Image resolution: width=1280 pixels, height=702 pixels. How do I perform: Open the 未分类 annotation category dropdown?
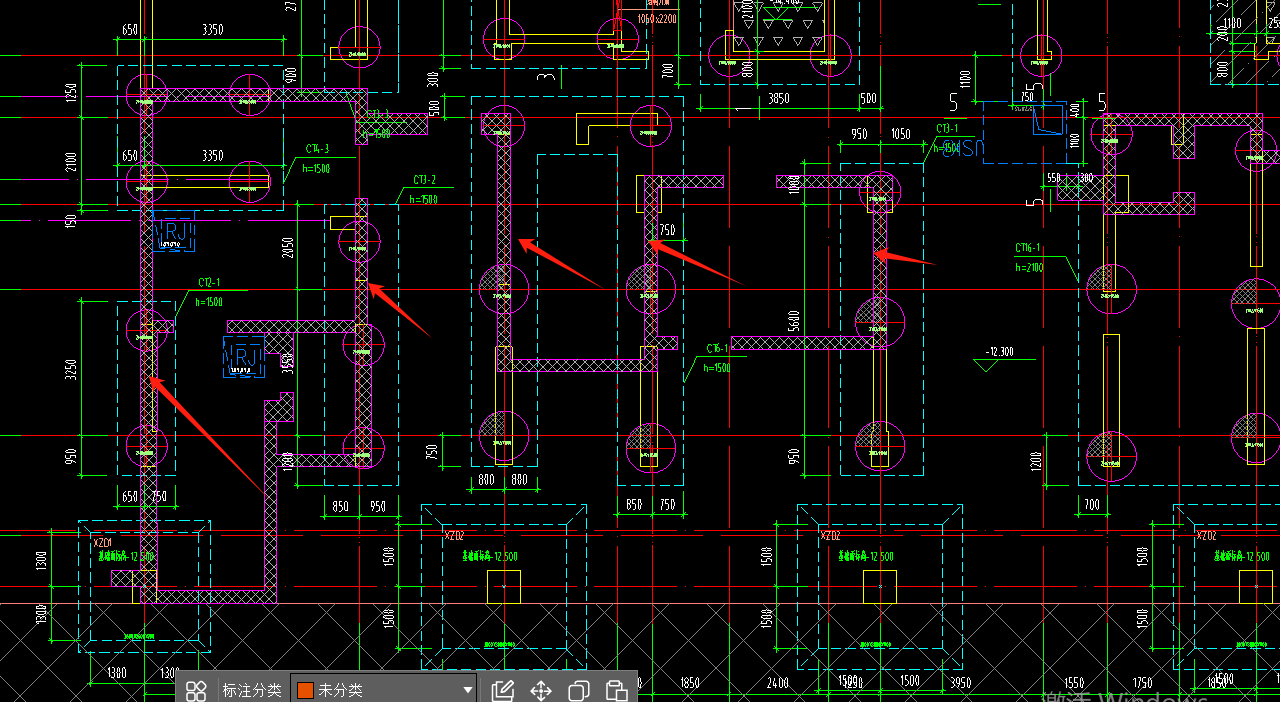coord(384,690)
